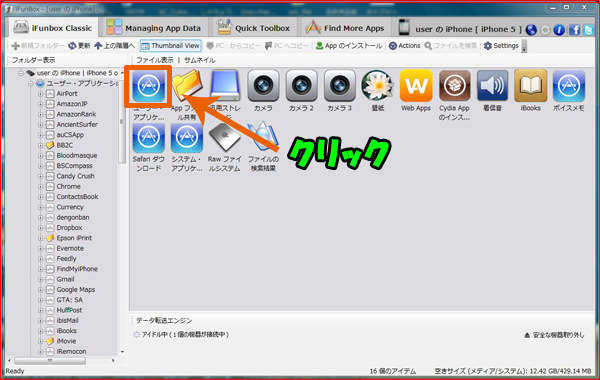The image size is (600, 380).
Task: Switch to Find More Apps tab
Action: point(345,28)
